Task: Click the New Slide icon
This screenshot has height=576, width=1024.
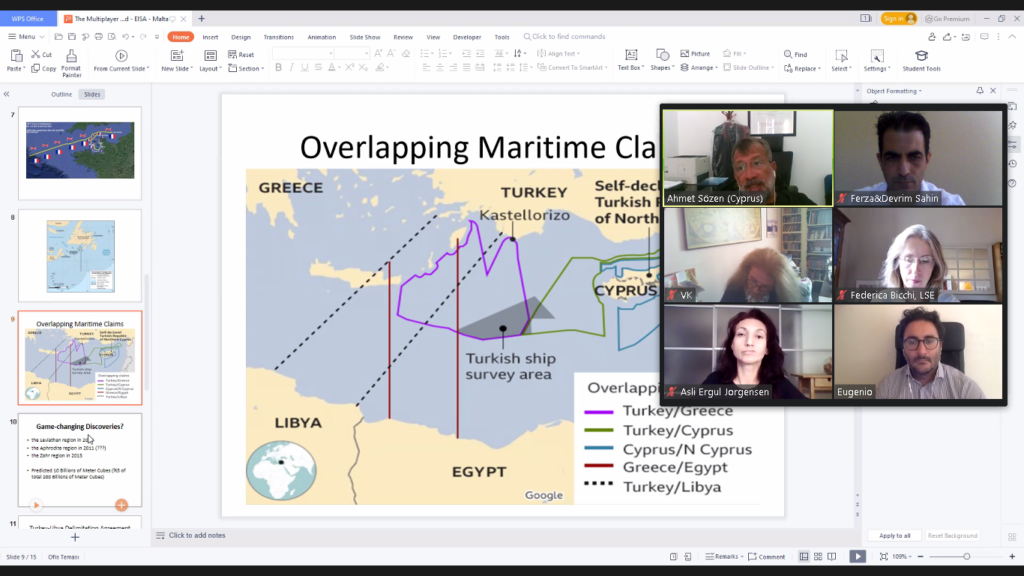Action: tap(176, 56)
